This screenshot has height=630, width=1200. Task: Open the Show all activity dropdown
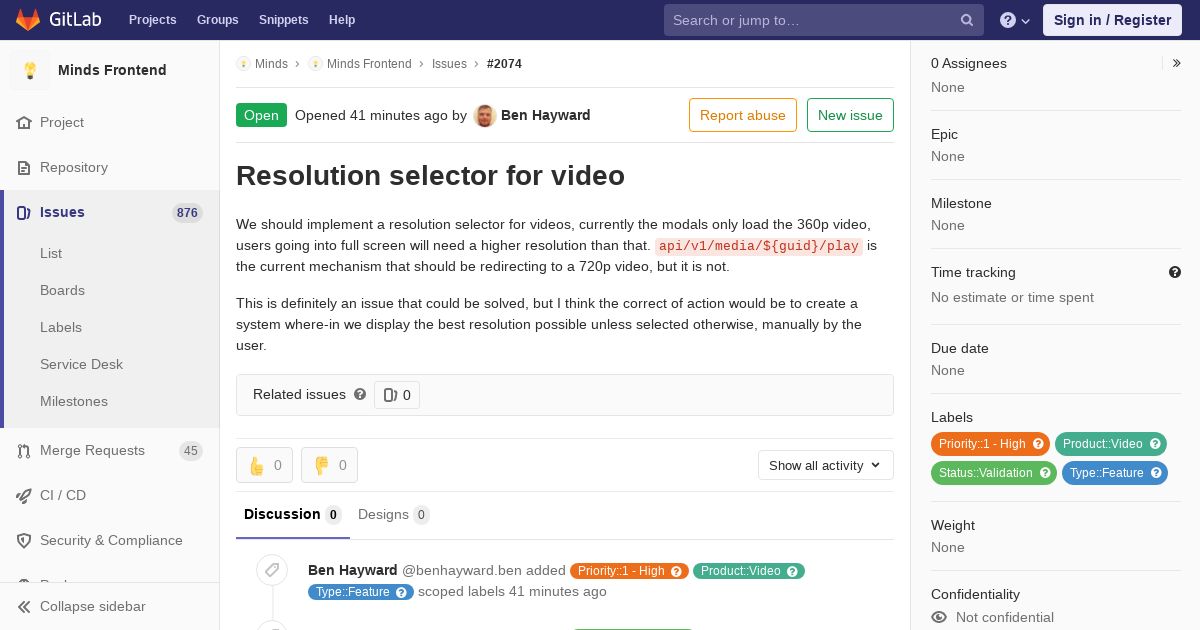point(826,465)
